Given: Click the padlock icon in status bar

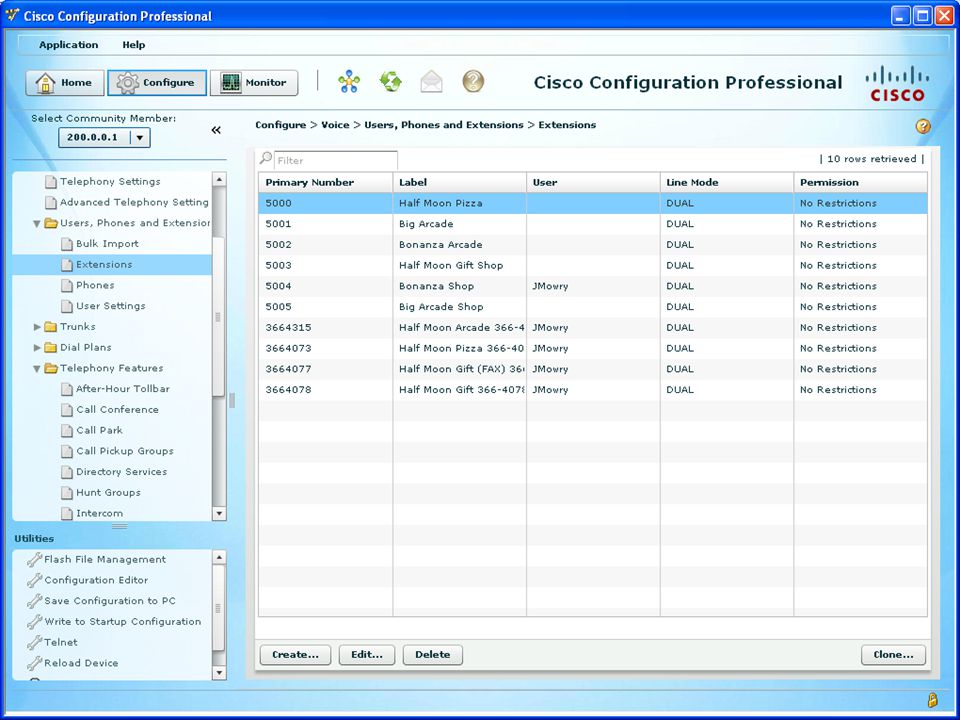Looking at the screenshot, I should [x=932, y=699].
